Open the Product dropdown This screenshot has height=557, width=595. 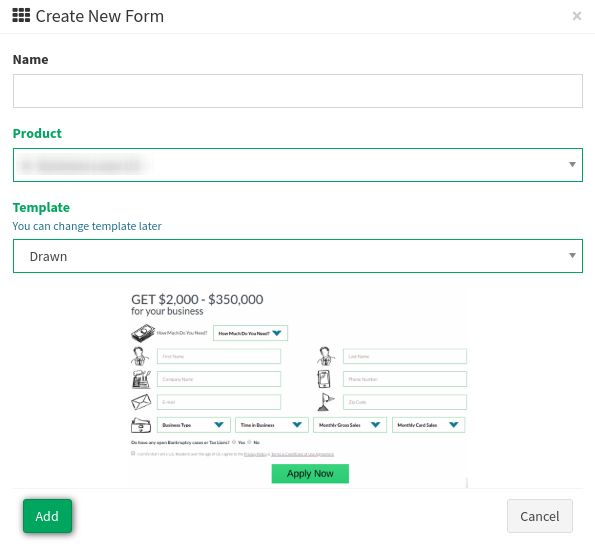pyautogui.click(x=298, y=165)
